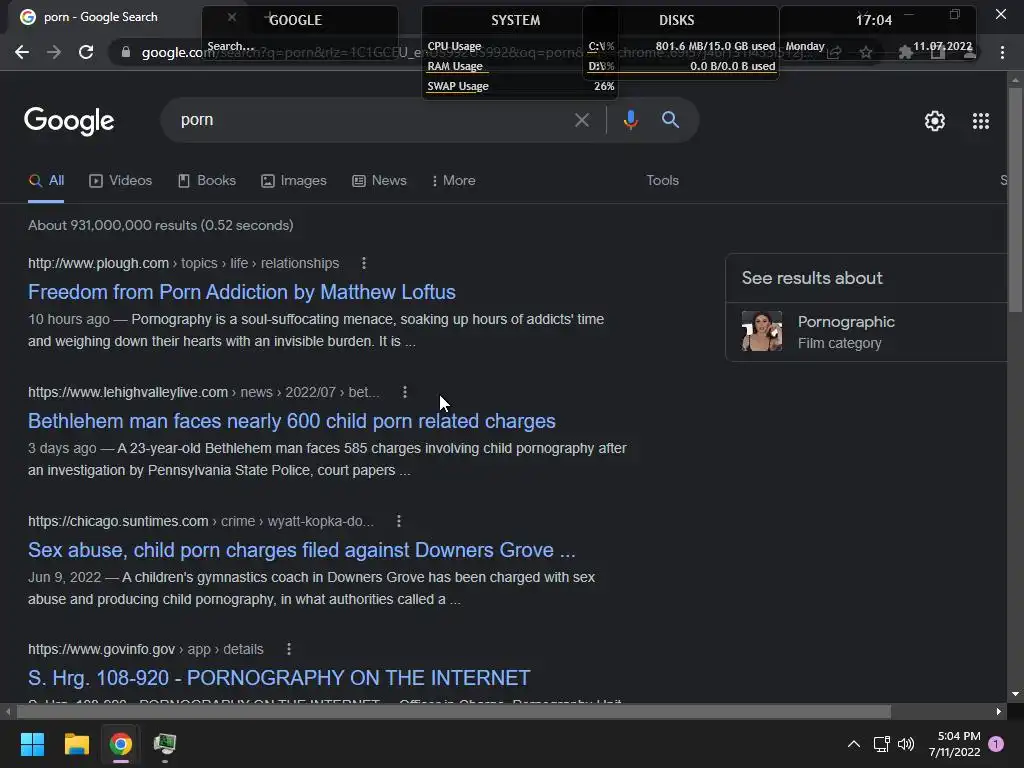Click the plough.com breadcrumb URL
The image size is (1024, 768).
[184, 263]
